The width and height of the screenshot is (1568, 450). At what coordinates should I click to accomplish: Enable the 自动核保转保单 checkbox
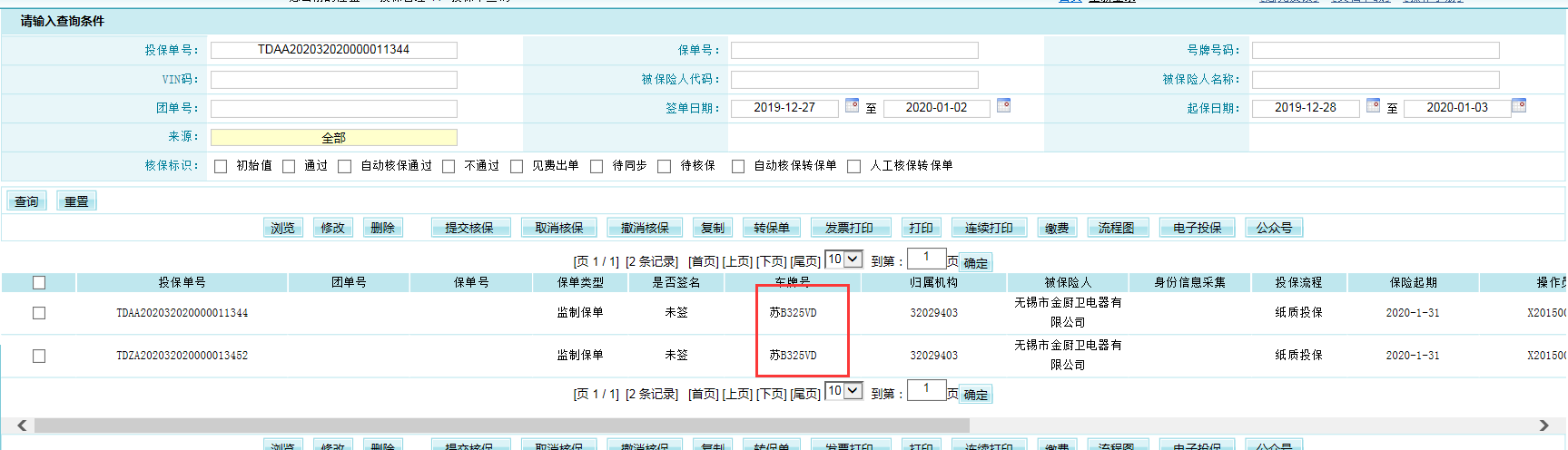pos(738,166)
